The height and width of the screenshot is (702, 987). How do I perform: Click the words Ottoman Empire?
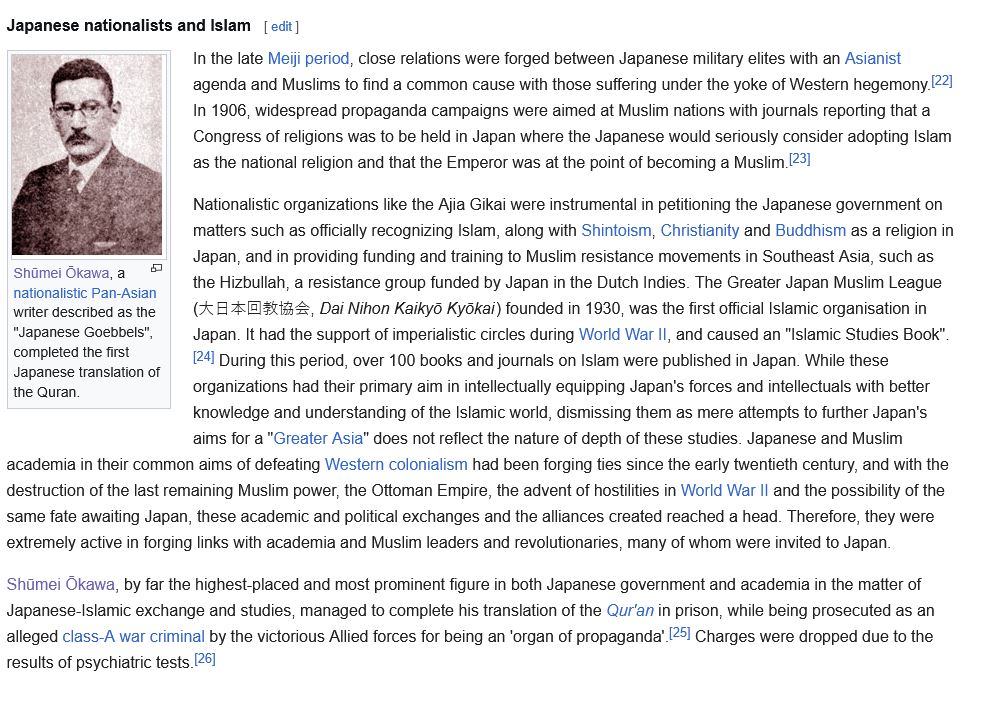pyautogui.click(x=429, y=490)
